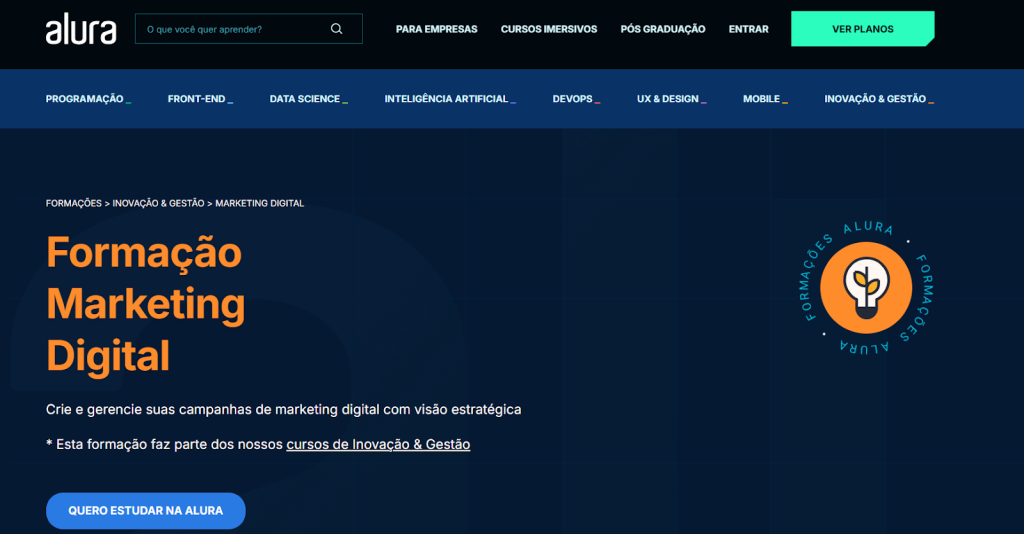Open the Para Empresas page
This screenshot has width=1024, height=534.
436,29
